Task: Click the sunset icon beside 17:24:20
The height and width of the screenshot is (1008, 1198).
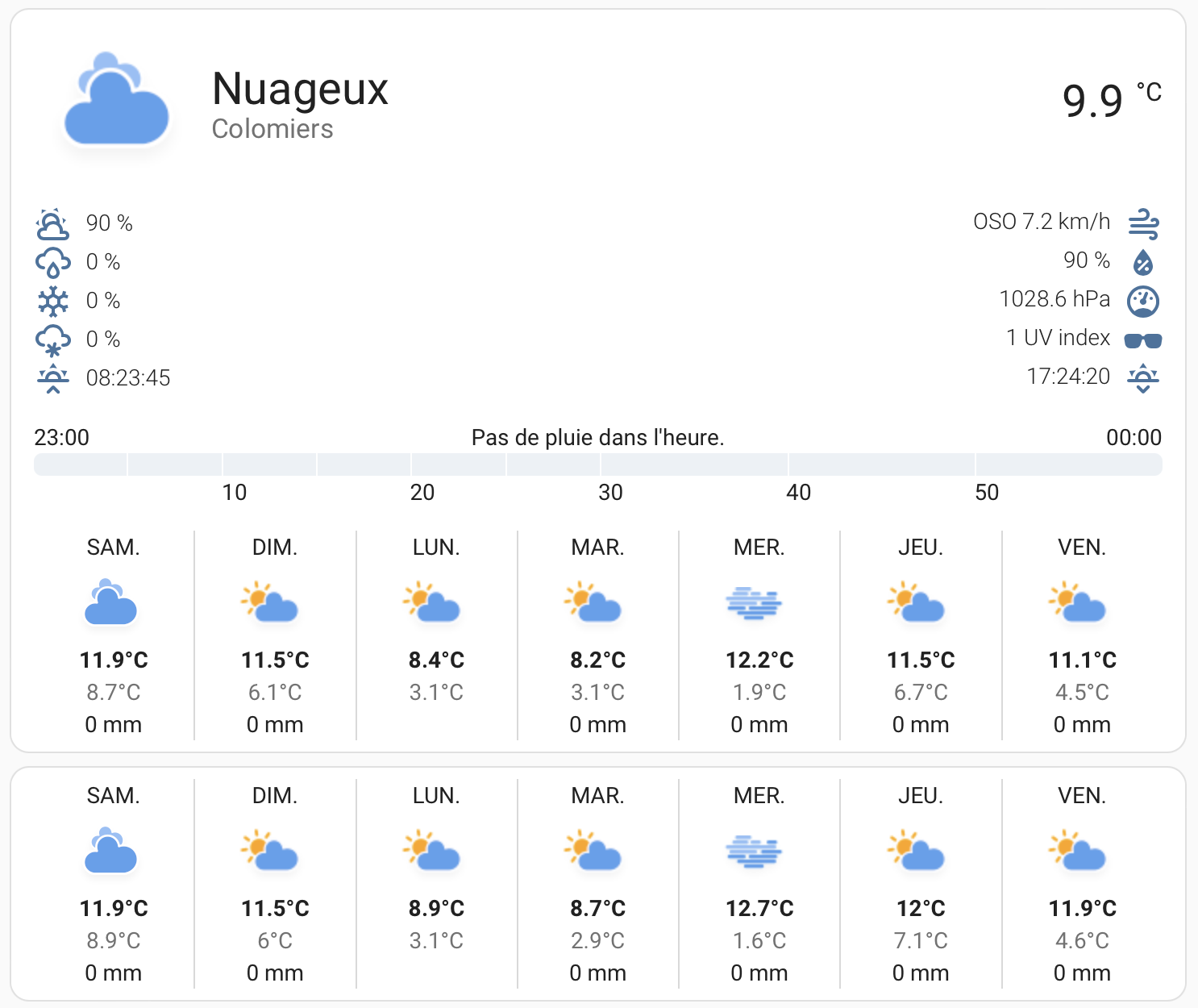Action: pyautogui.click(x=1143, y=378)
